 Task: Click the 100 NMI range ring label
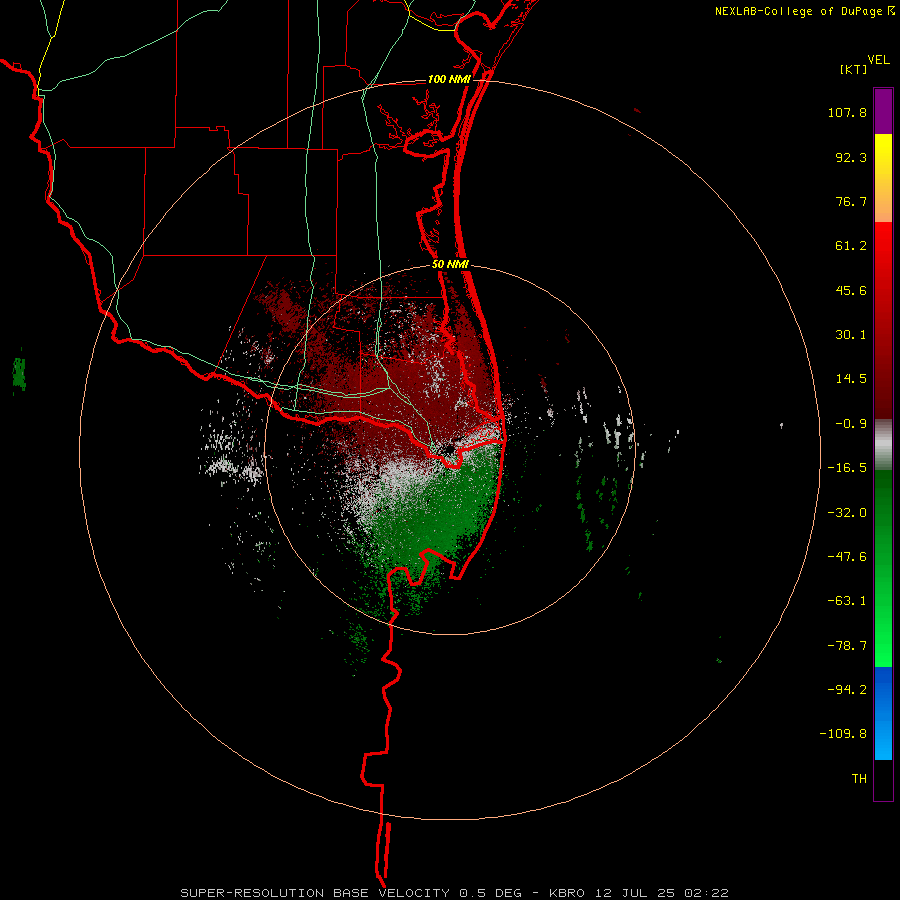(x=449, y=79)
